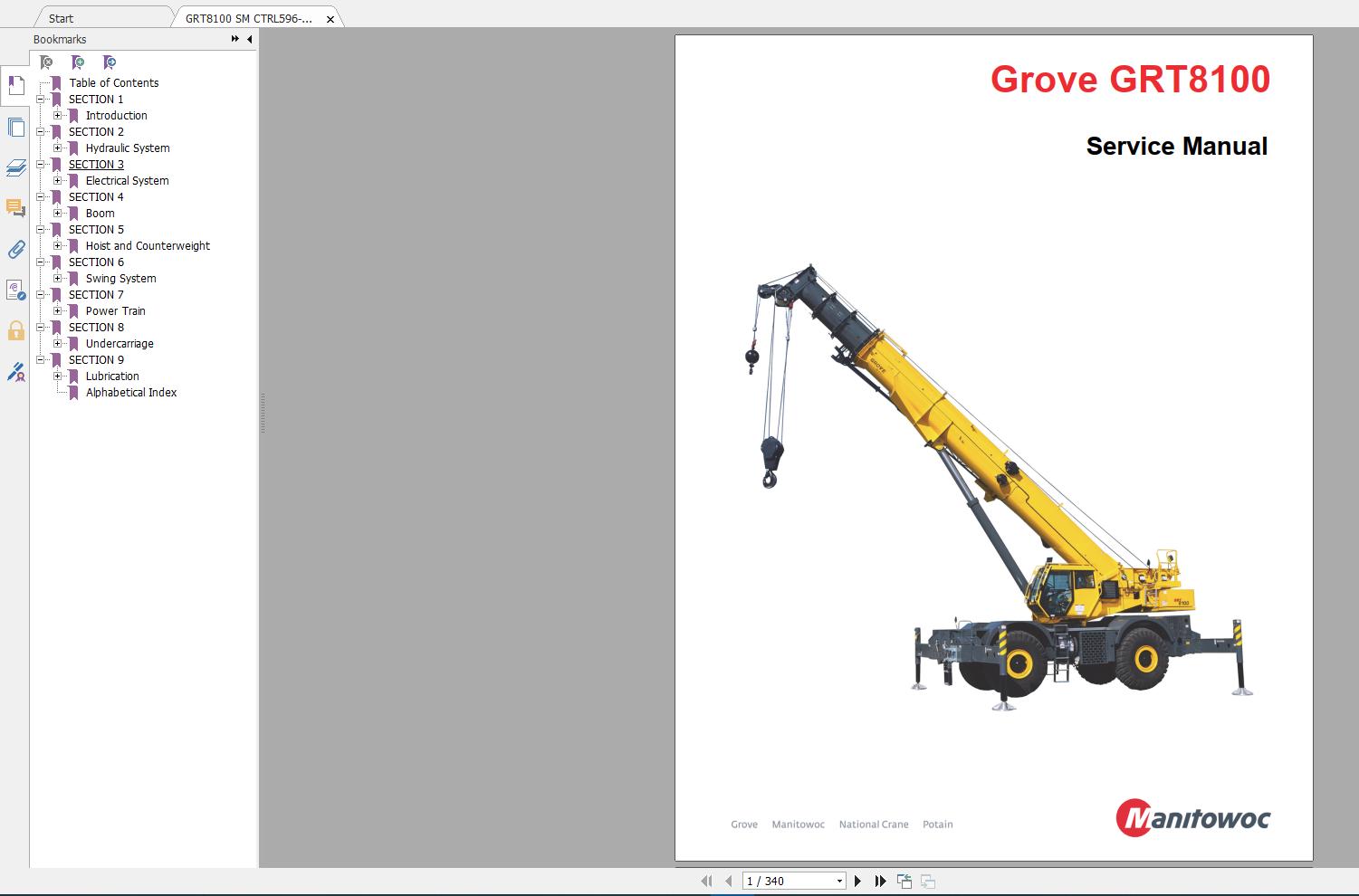Open the Comments panel
Viewport: 1359px width, 896px height.
click(15, 209)
